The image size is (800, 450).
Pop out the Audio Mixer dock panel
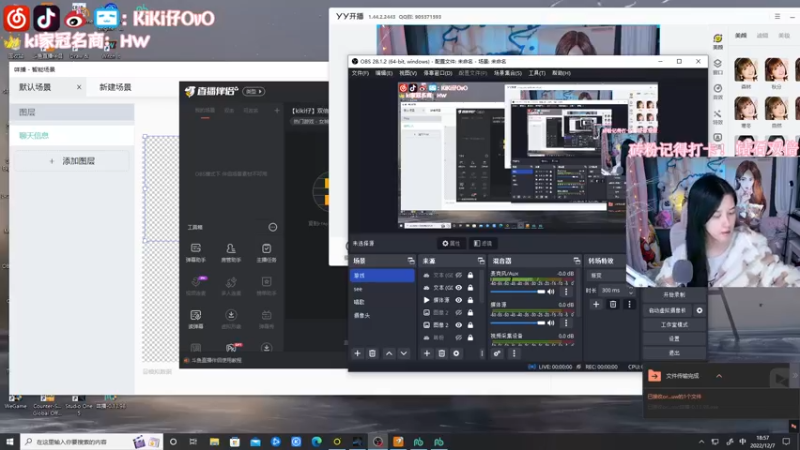coord(577,261)
